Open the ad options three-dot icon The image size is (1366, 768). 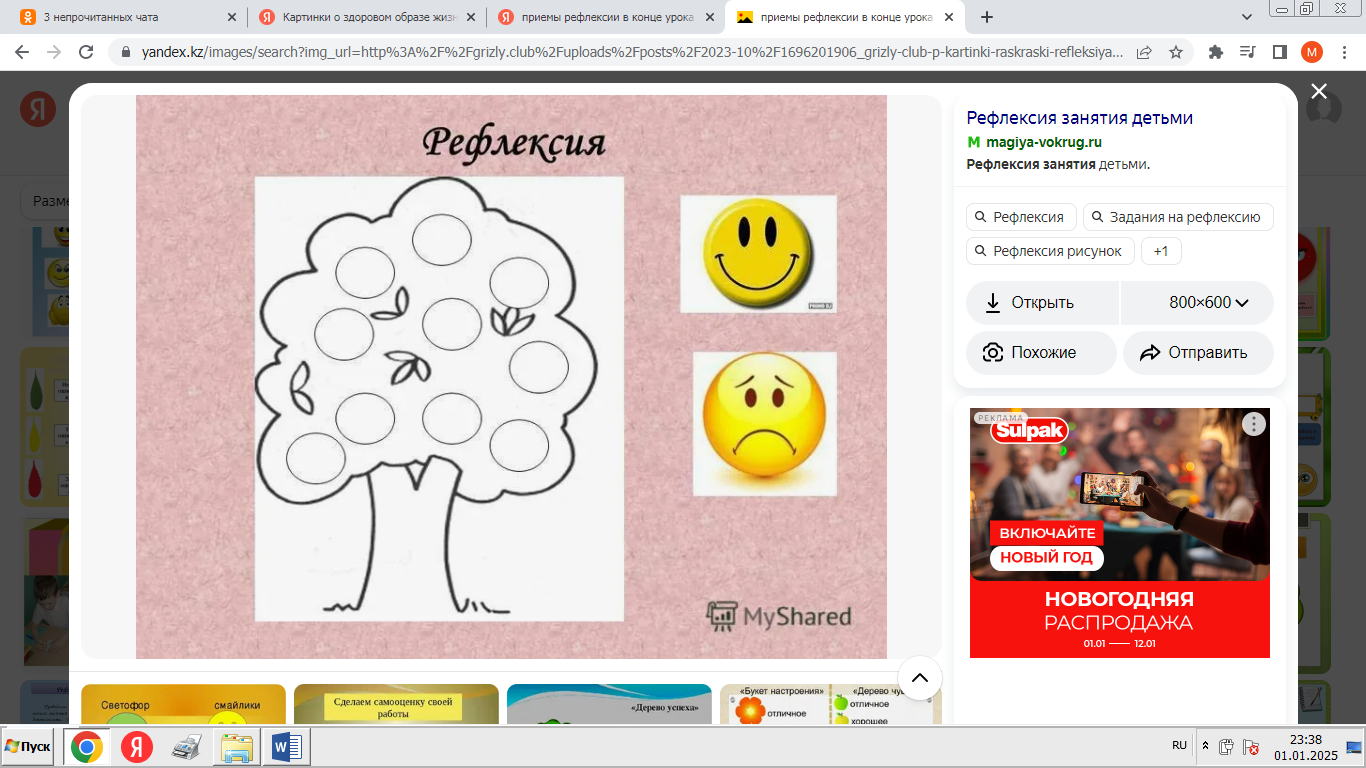[1253, 424]
